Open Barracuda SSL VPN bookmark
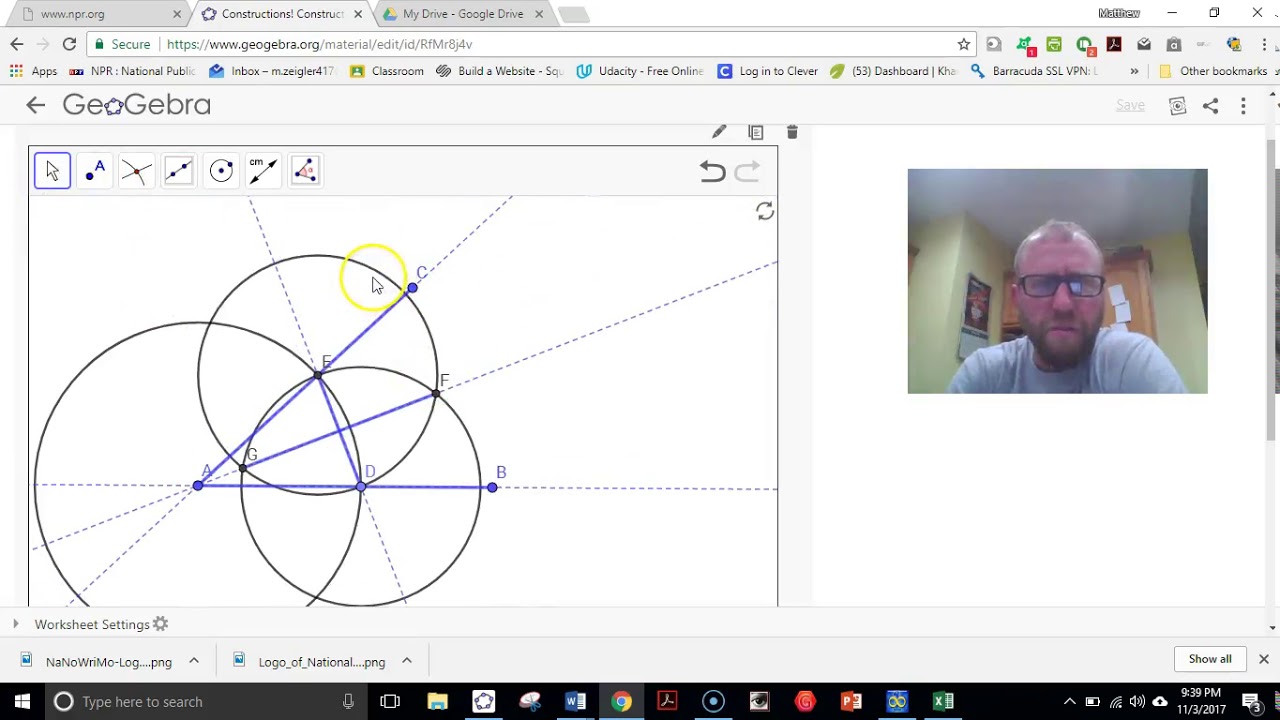The height and width of the screenshot is (720, 1280). (x=1034, y=71)
